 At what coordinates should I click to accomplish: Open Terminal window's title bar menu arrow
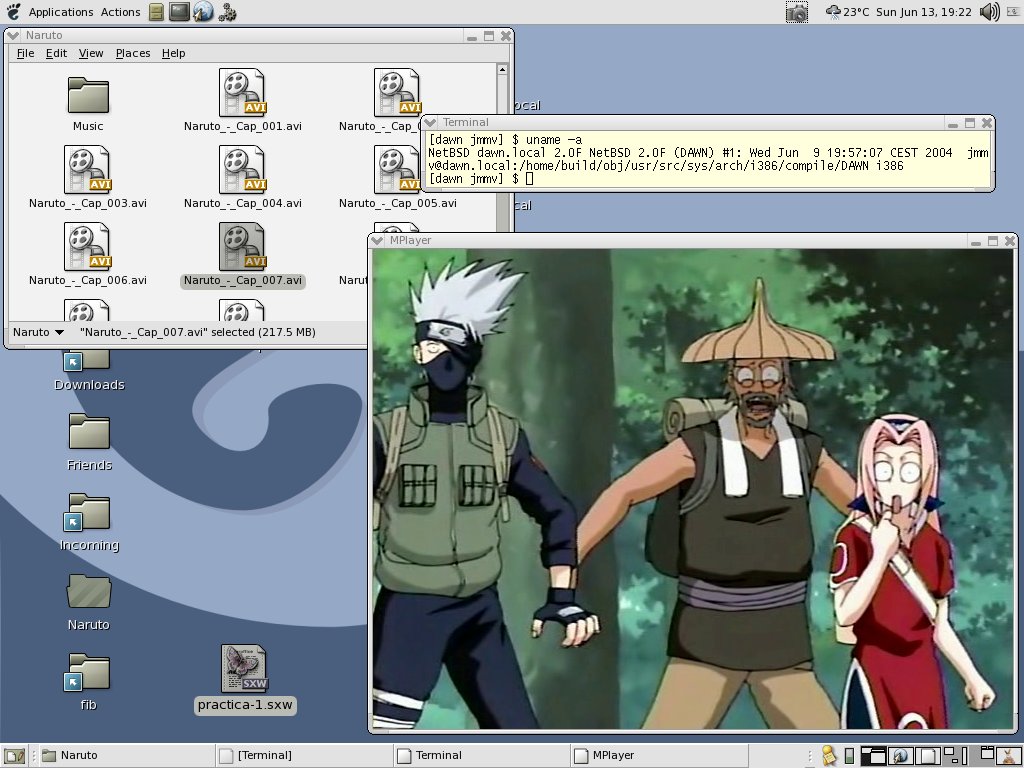point(430,122)
